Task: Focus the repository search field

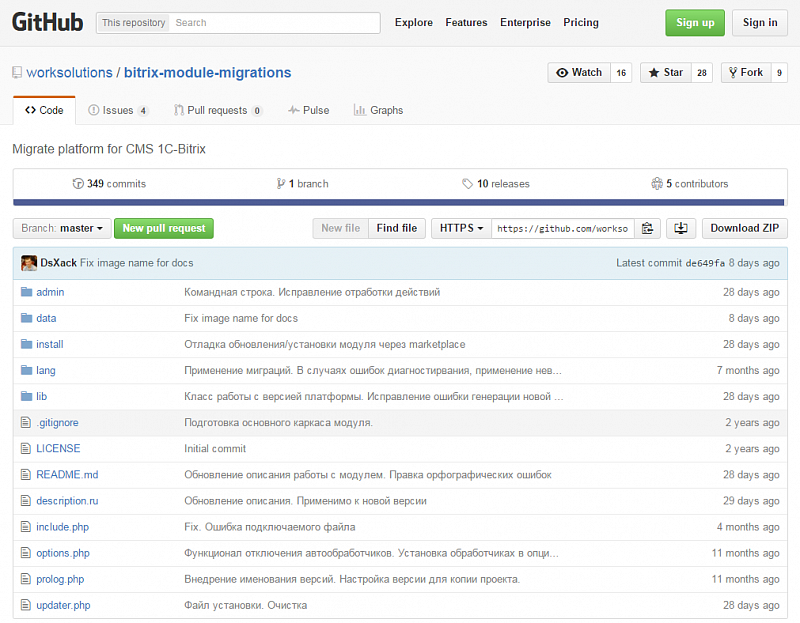Action: [x=274, y=23]
